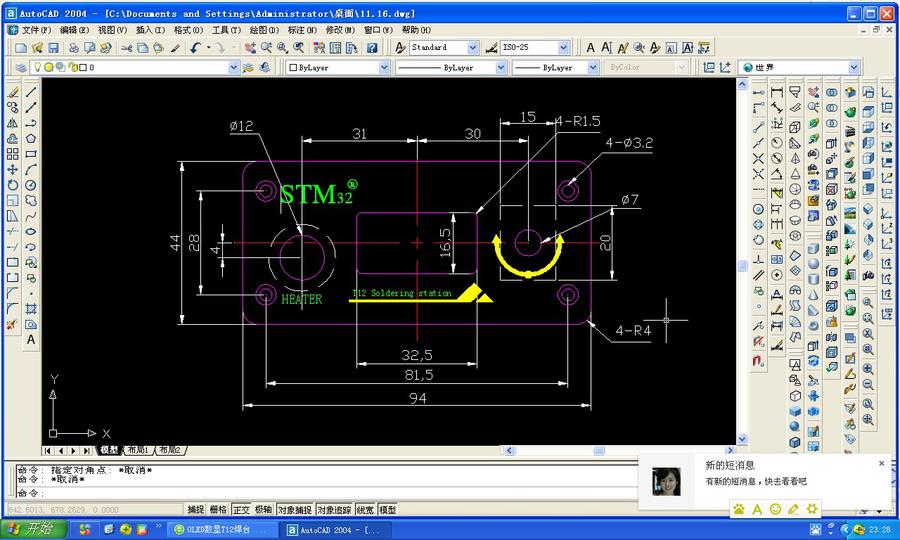The width and height of the screenshot is (900, 540).
Task: Select the Rectangle draw tool
Action: [x=31, y=154]
